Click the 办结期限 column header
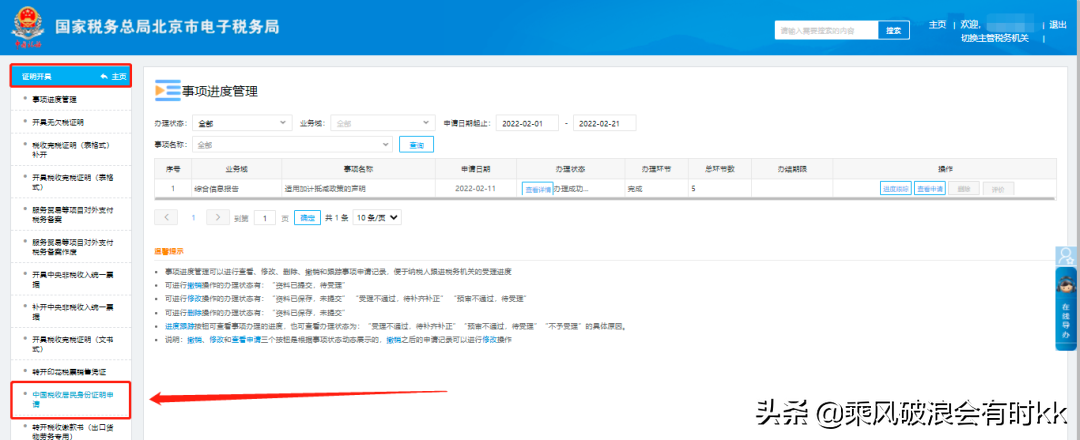This screenshot has height=440, width=1080. point(792,169)
